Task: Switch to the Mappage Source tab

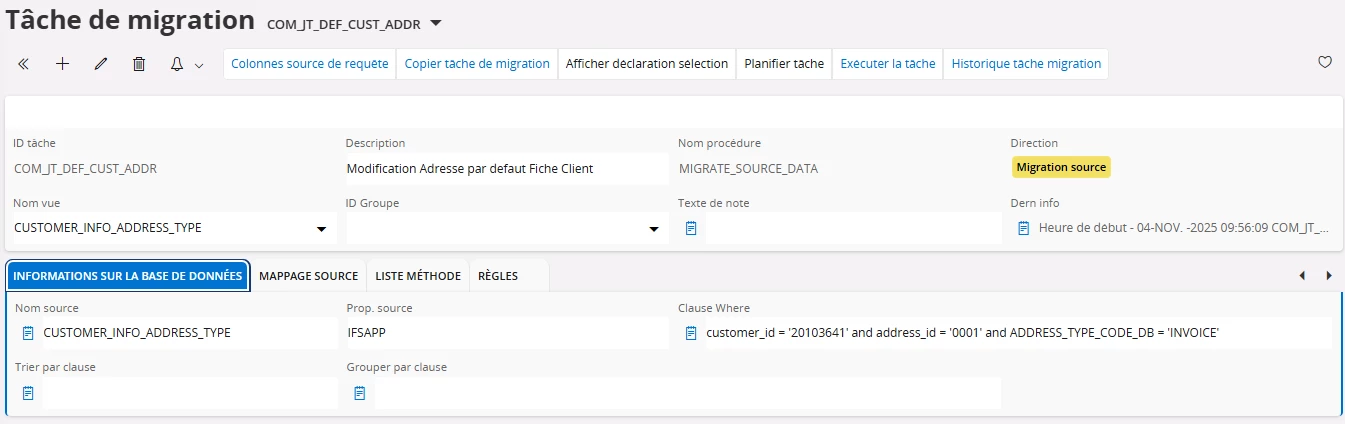Action: 308,276
